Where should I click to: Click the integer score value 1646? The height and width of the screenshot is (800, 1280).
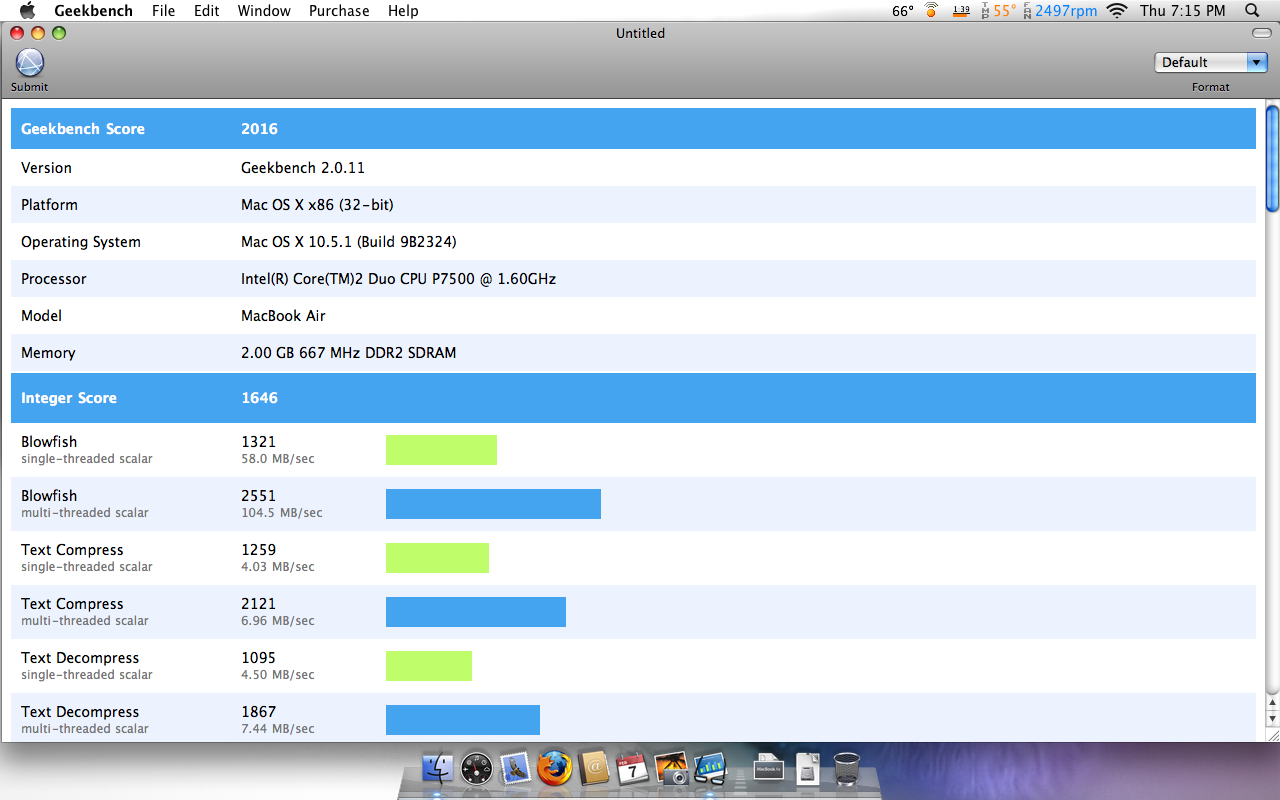259,398
